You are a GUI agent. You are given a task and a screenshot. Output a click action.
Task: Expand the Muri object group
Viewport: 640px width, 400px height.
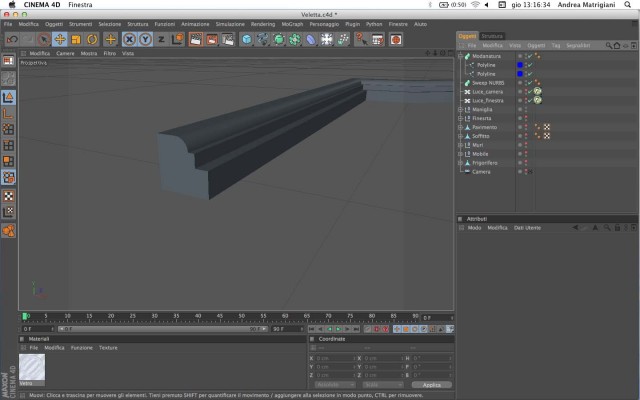click(460, 145)
